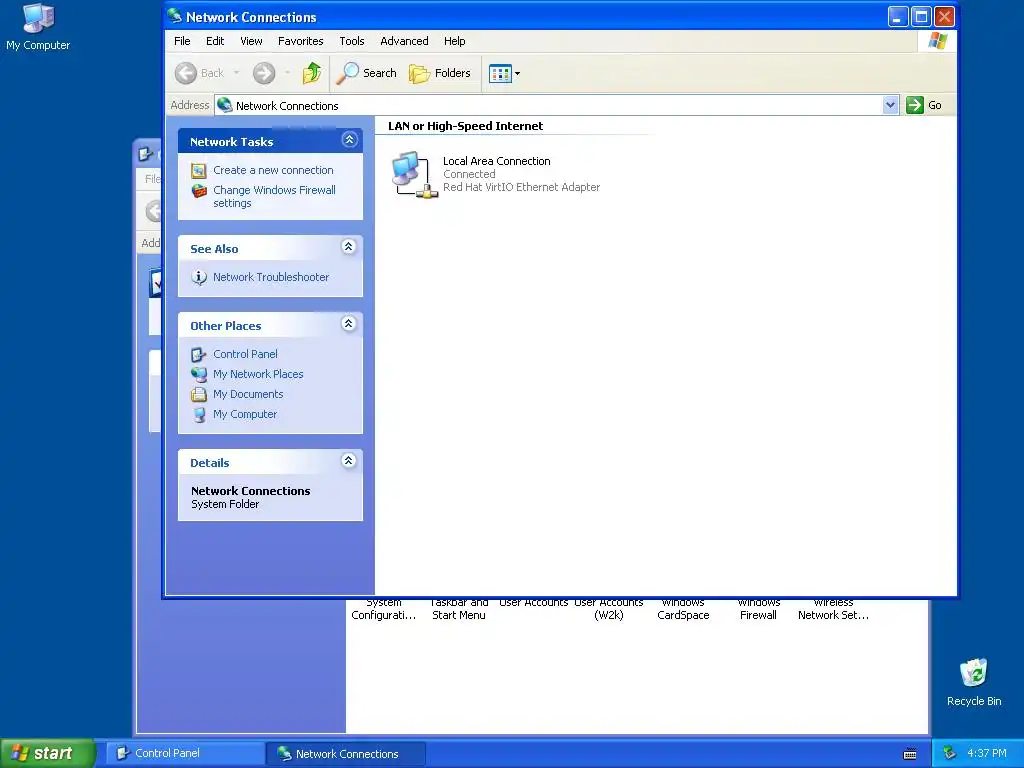Open the Address bar dropdown list
1024x768 pixels.
click(x=890, y=105)
